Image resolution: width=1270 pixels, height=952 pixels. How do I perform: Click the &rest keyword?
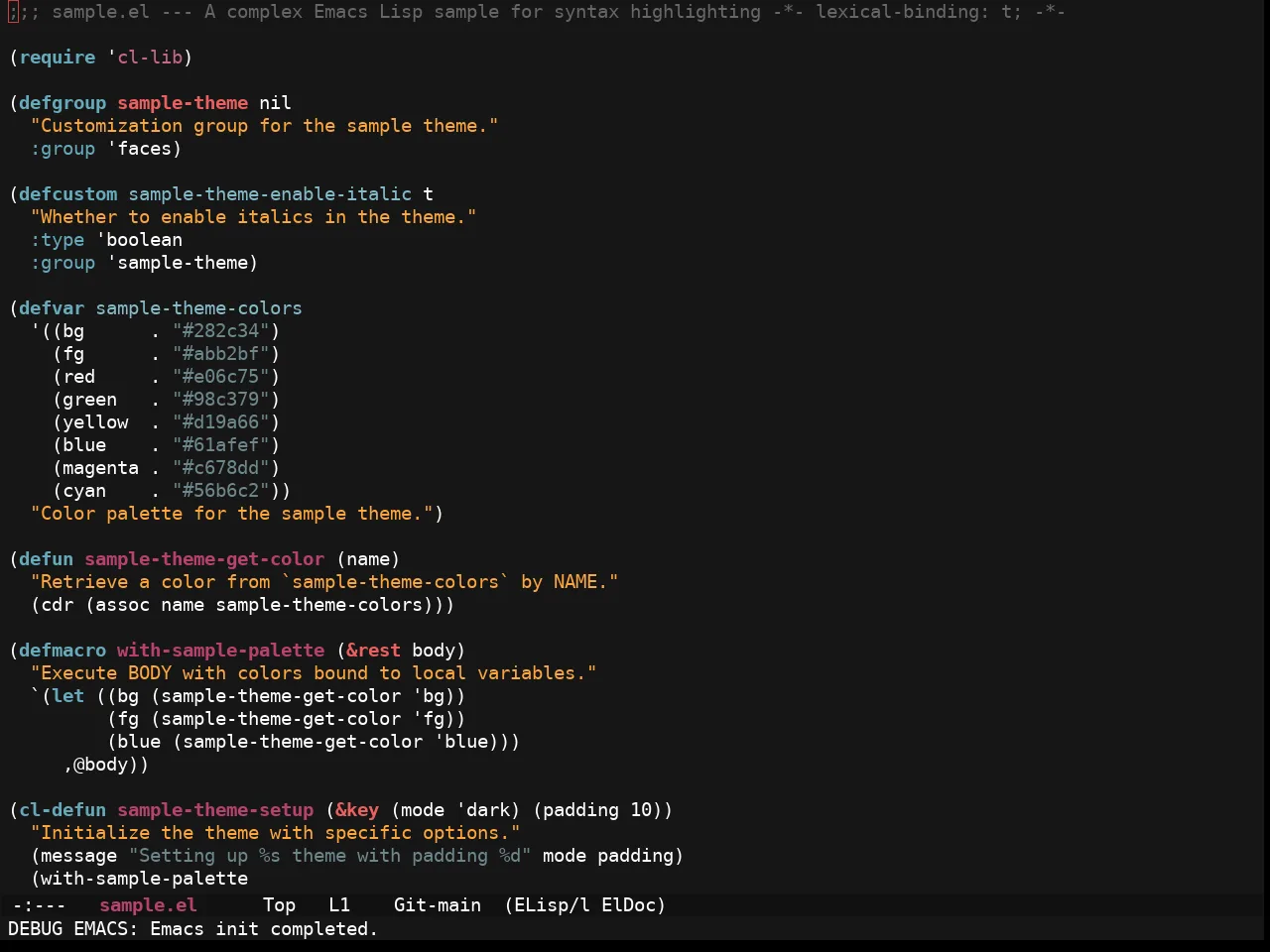(374, 651)
